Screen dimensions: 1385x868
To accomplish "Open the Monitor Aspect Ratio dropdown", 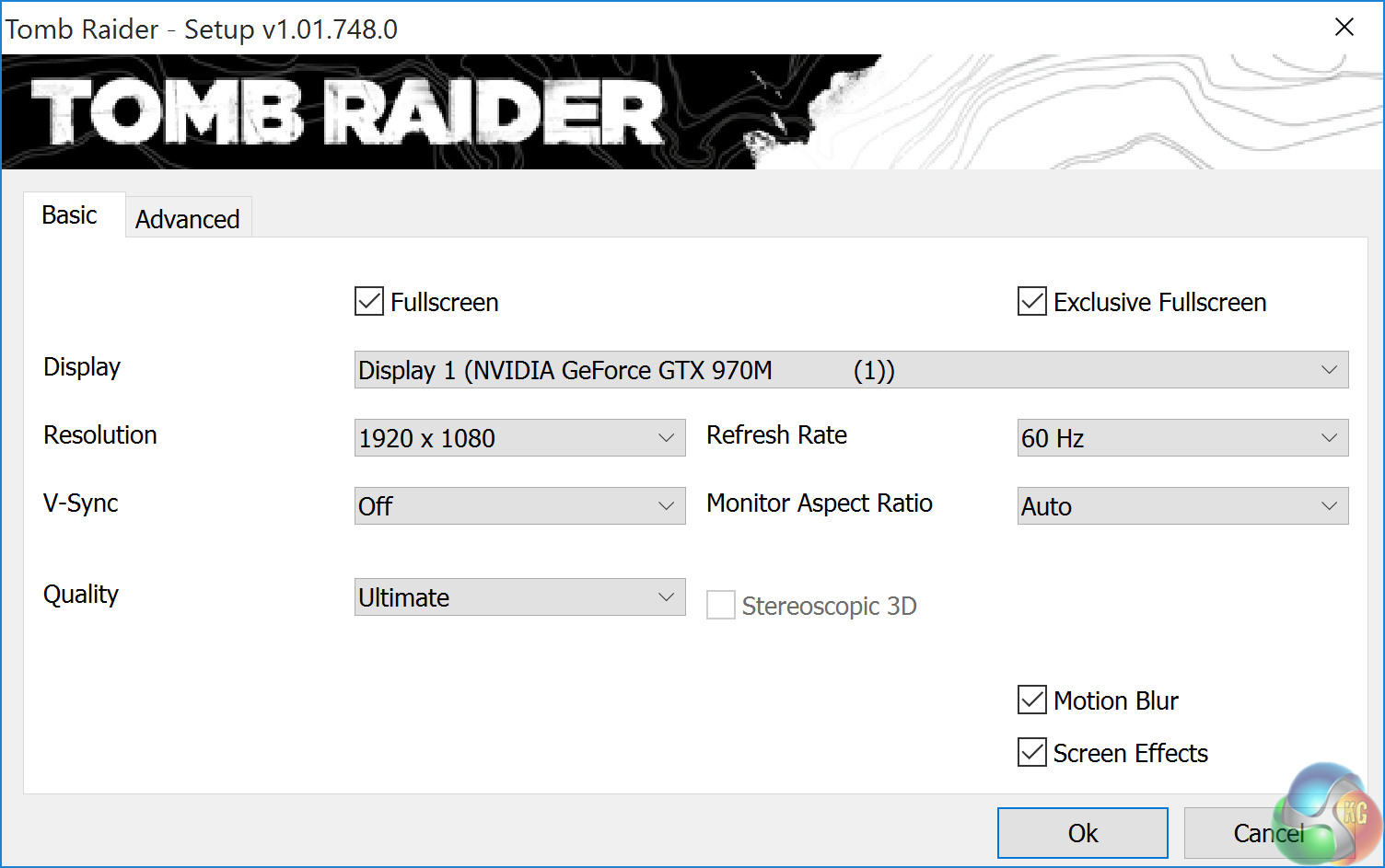I will [x=1182, y=506].
